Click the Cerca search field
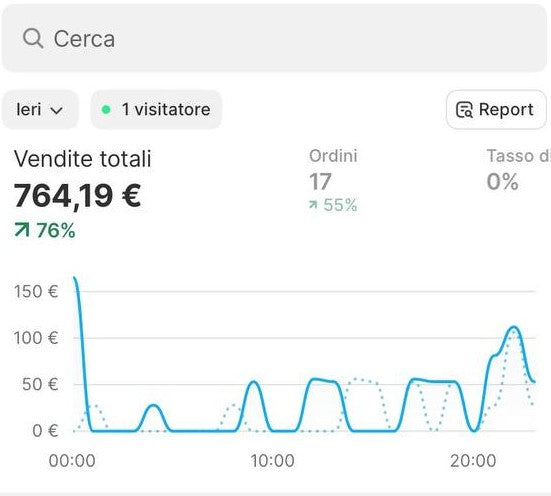This screenshot has height=496, width=551. coord(274,38)
